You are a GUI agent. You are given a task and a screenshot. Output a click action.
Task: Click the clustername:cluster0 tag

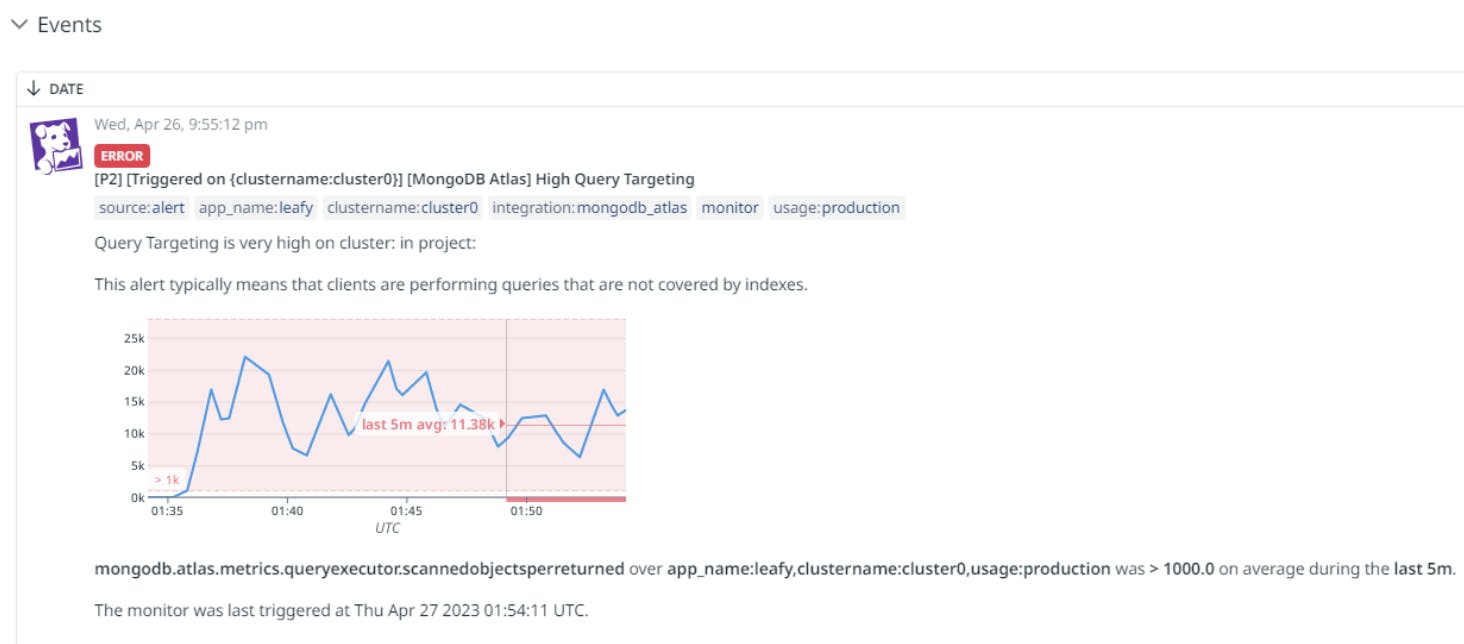pos(402,208)
